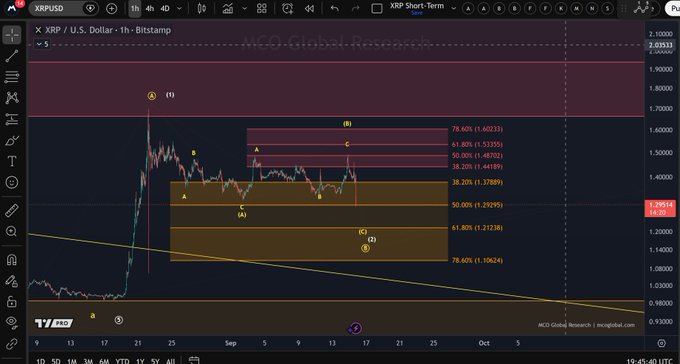Select the 1Y date range
The height and width of the screenshot is (364, 680).
[140, 361]
